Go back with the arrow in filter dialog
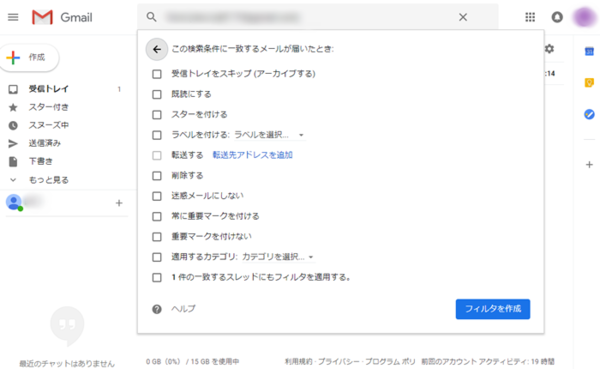This screenshot has width=600, height=369. pyautogui.click(x=157, y=49)
